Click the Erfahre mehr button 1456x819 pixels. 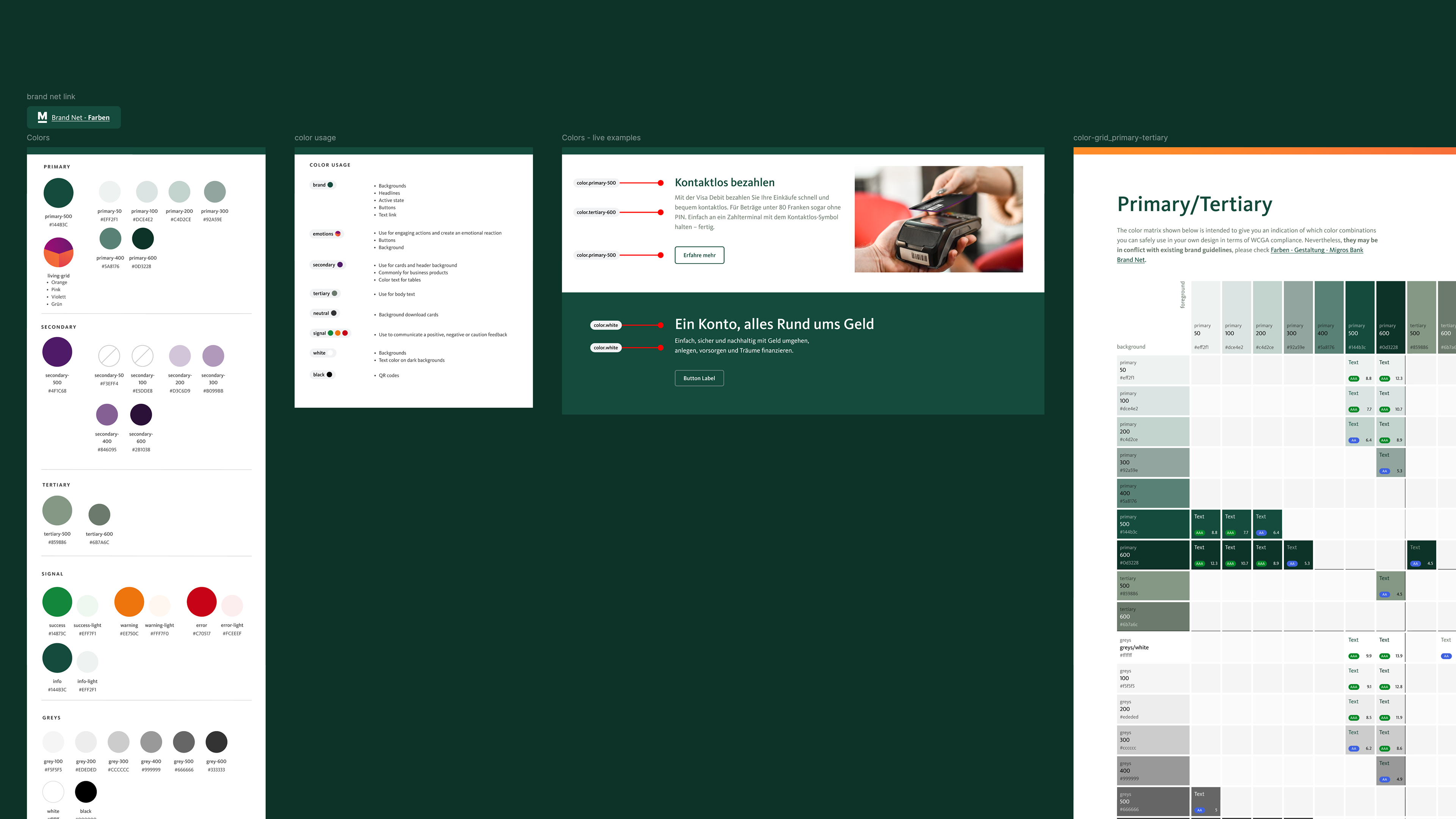(x=699, y=255)
